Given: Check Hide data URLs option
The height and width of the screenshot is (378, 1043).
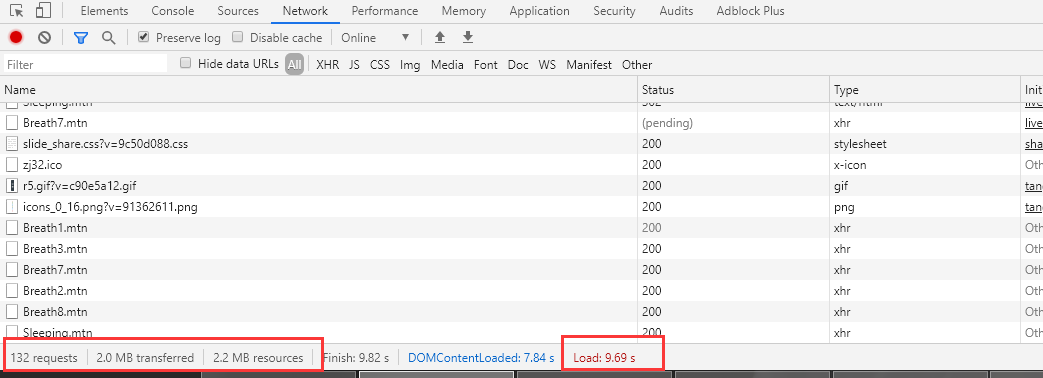Looking at the screenshot, I should pyautogui.click(x=186, y=63).
